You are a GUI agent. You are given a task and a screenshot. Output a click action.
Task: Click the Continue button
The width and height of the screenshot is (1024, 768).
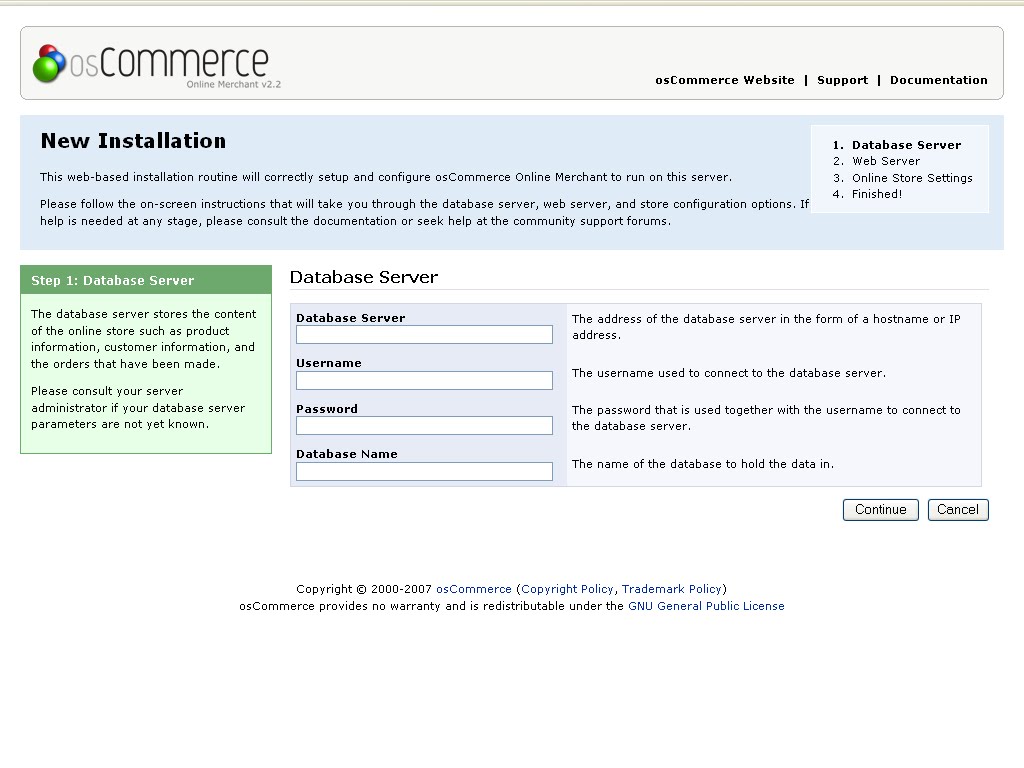[880, 509]
